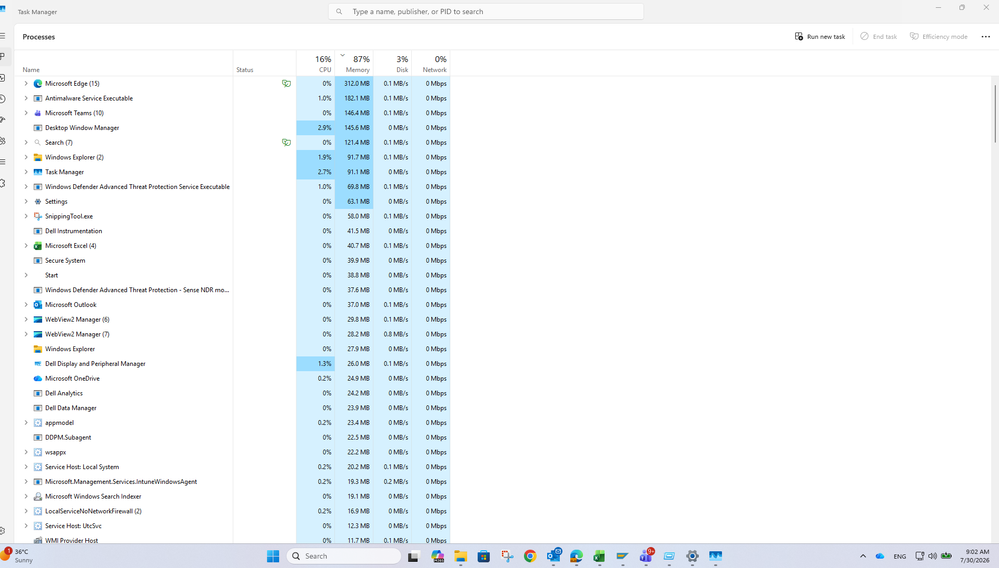Click the Efficiency mode button
This screenshot has width=999, height=568.
coord(938,36)
